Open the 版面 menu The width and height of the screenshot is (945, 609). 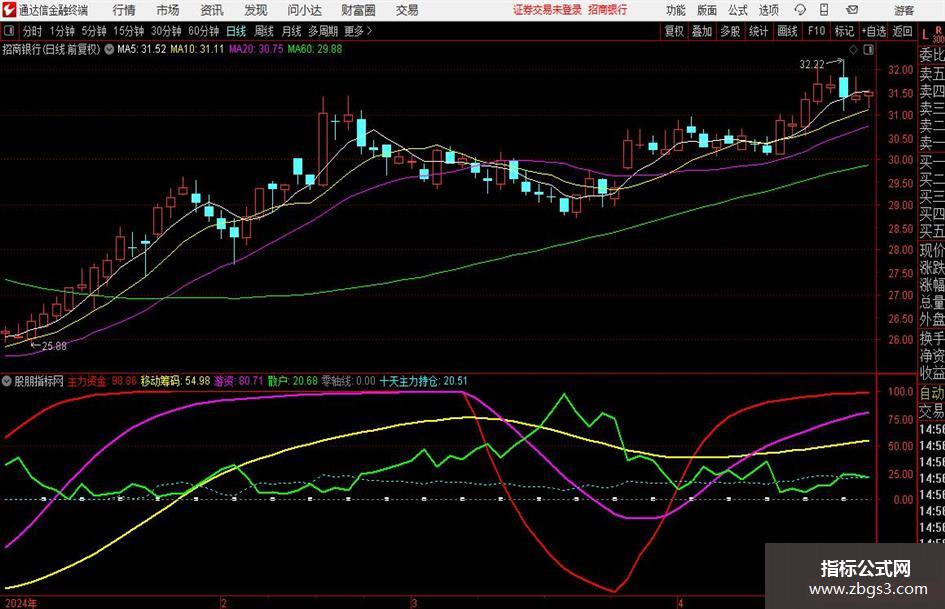point(706,10)
